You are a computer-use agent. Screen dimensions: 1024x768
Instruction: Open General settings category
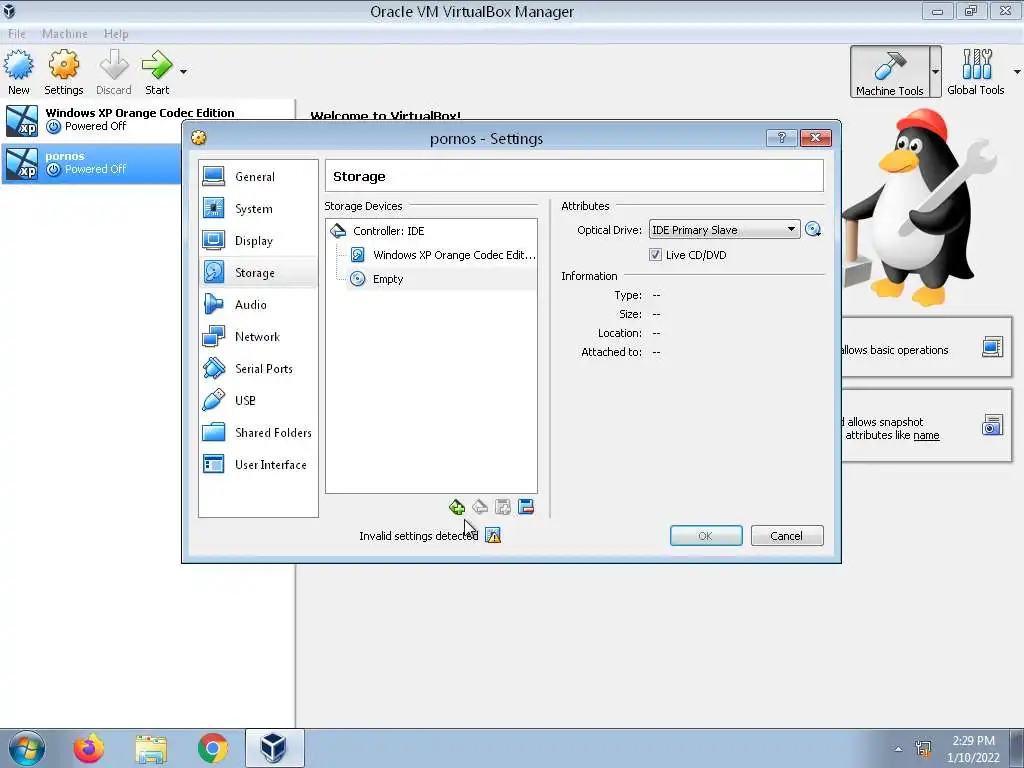point(258,176)
